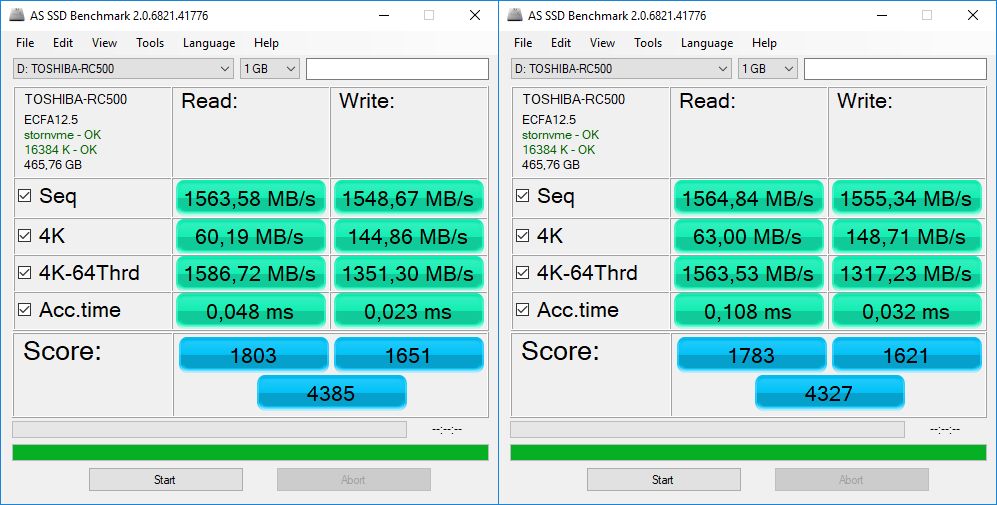Open 1 GB size dropdown in left window
This screenshot has width=997, height=505.
[x=270, y=69]
